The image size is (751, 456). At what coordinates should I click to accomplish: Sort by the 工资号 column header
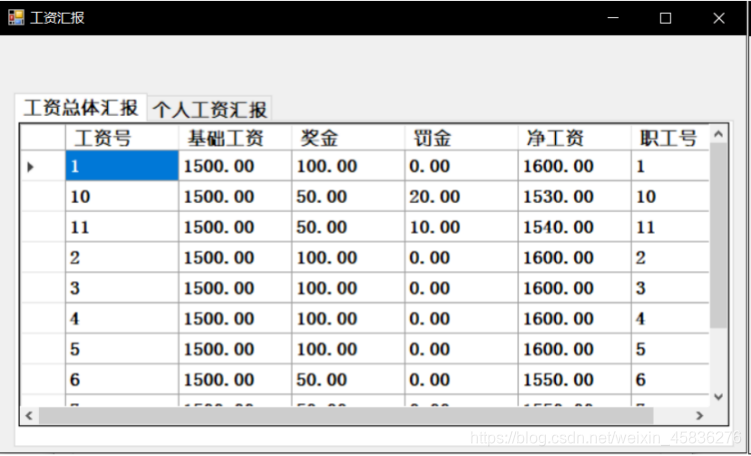tap(122, 138)
